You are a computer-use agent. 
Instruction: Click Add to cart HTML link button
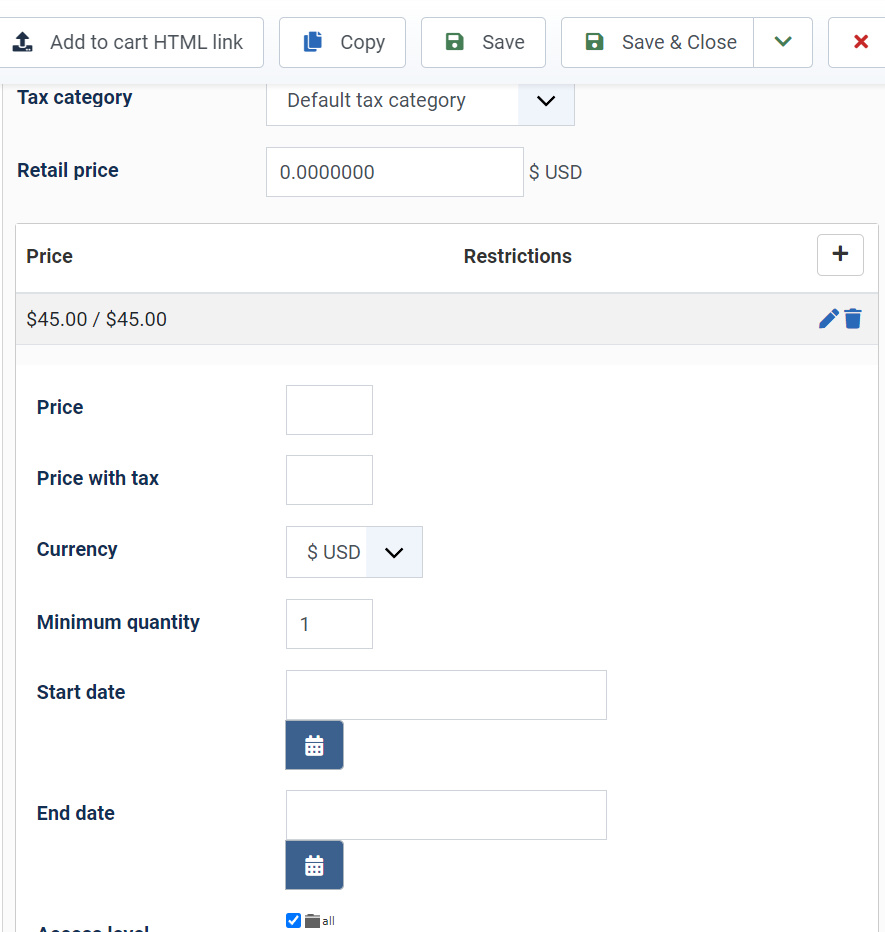coord(130,42)
